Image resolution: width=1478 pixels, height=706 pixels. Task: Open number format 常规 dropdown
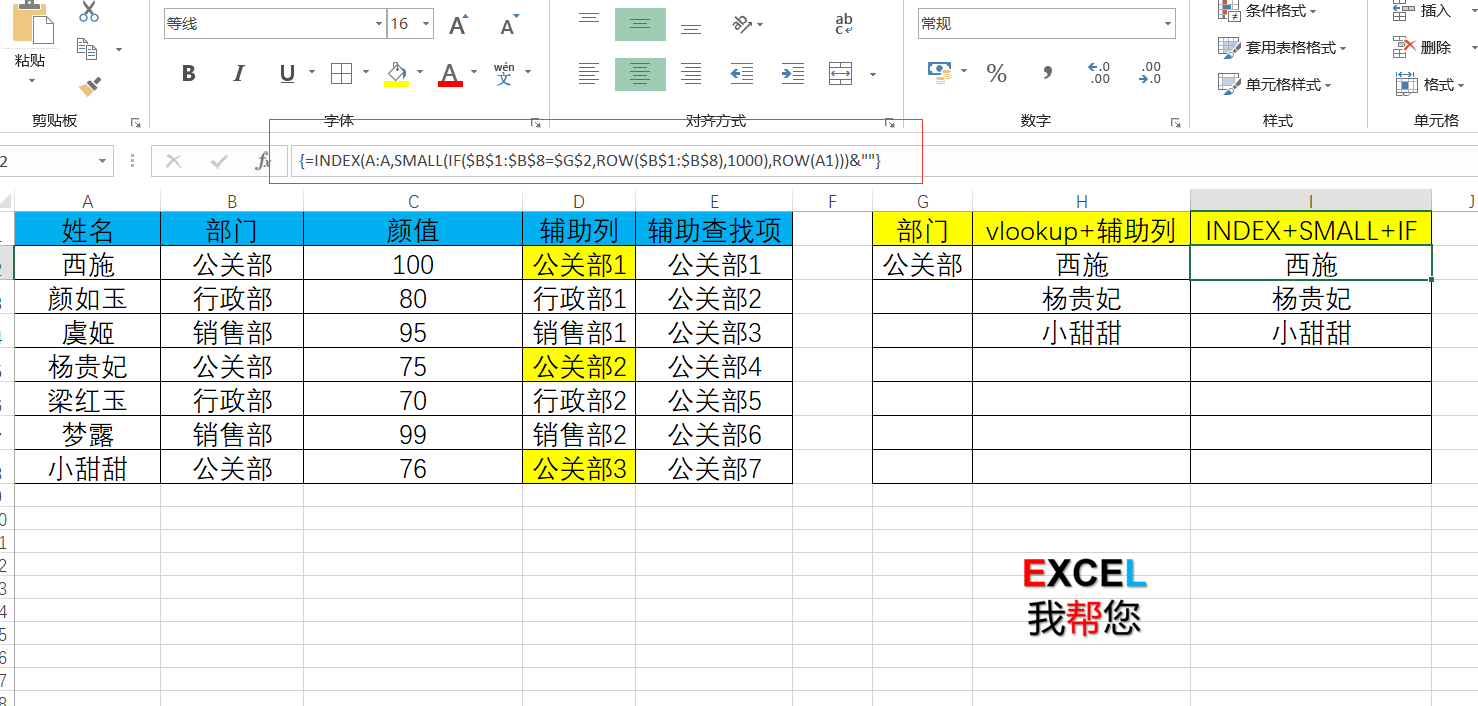click(x=1168, y=24)
